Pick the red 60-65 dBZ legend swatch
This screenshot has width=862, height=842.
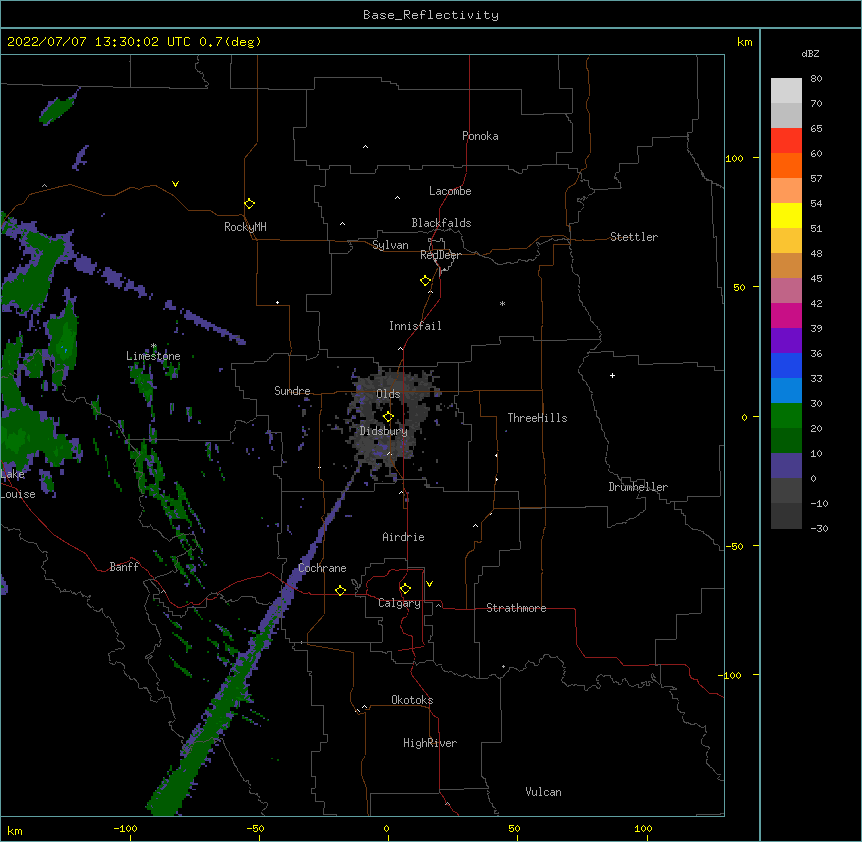coord(786,140)
